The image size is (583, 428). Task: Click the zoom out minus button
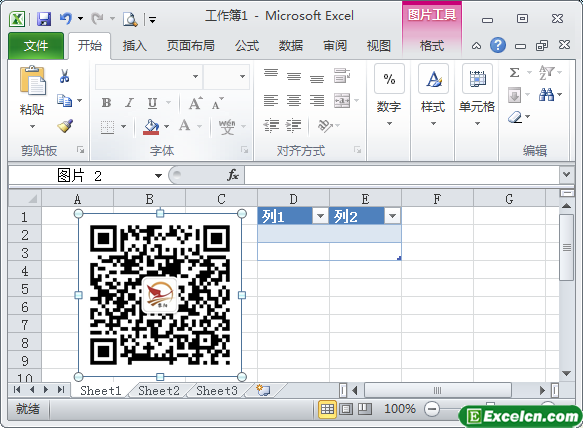[432, 409]
